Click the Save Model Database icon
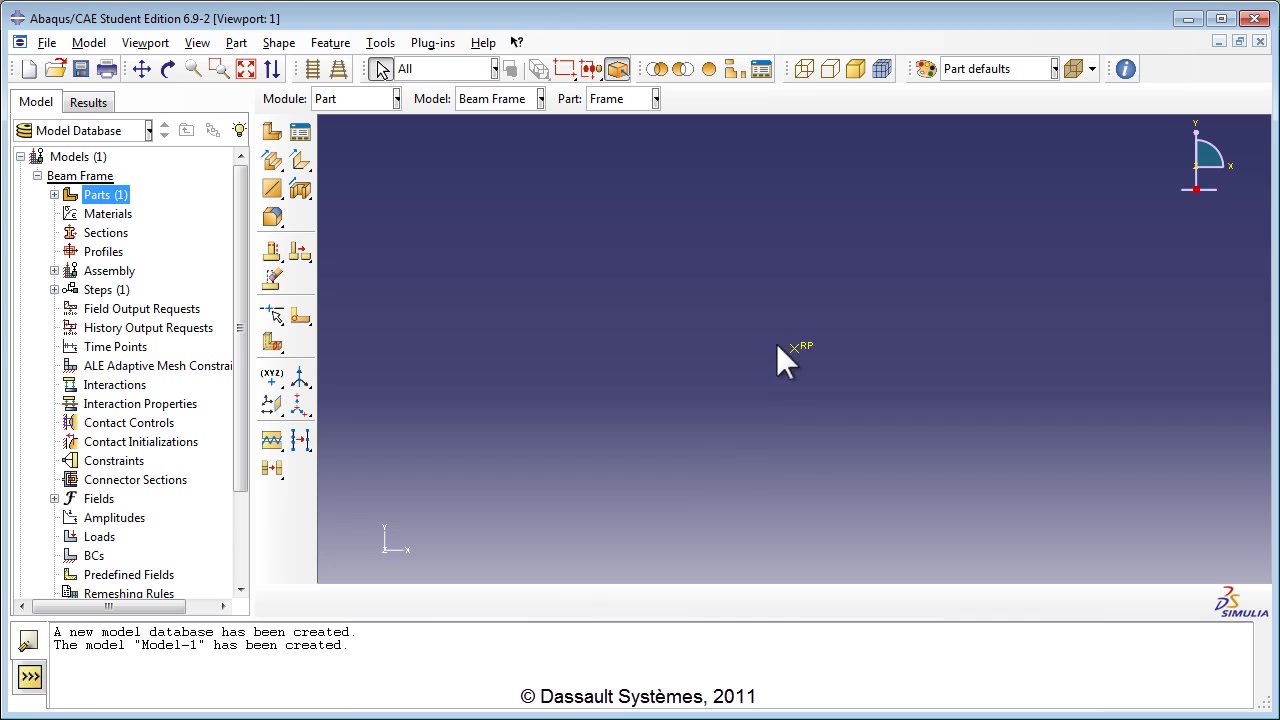 (81, 69)
